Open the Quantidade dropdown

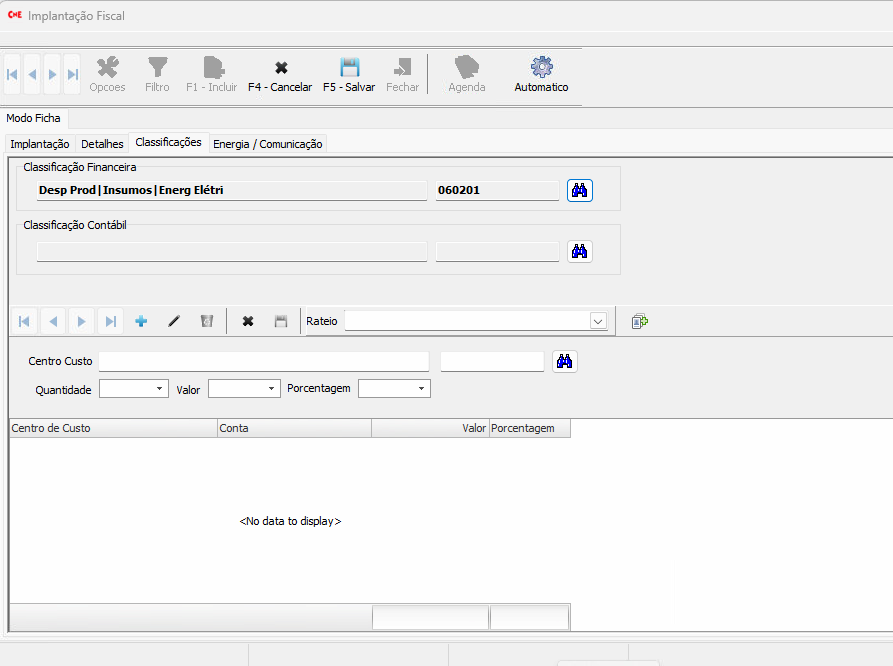pos(160,389)
